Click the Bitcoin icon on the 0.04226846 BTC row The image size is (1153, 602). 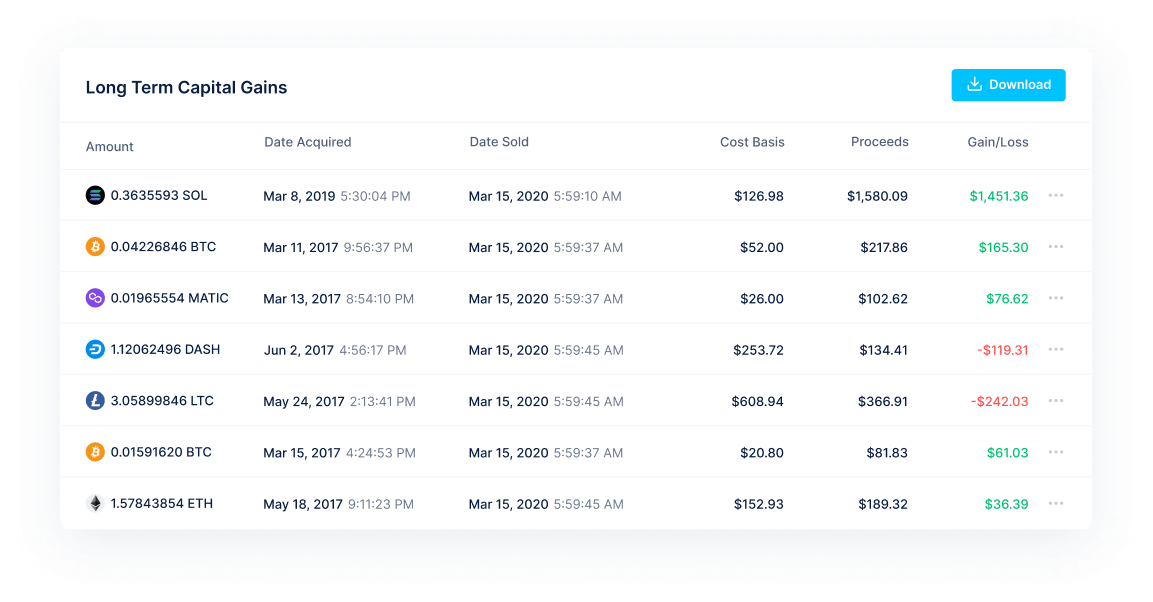click(95, 246)
